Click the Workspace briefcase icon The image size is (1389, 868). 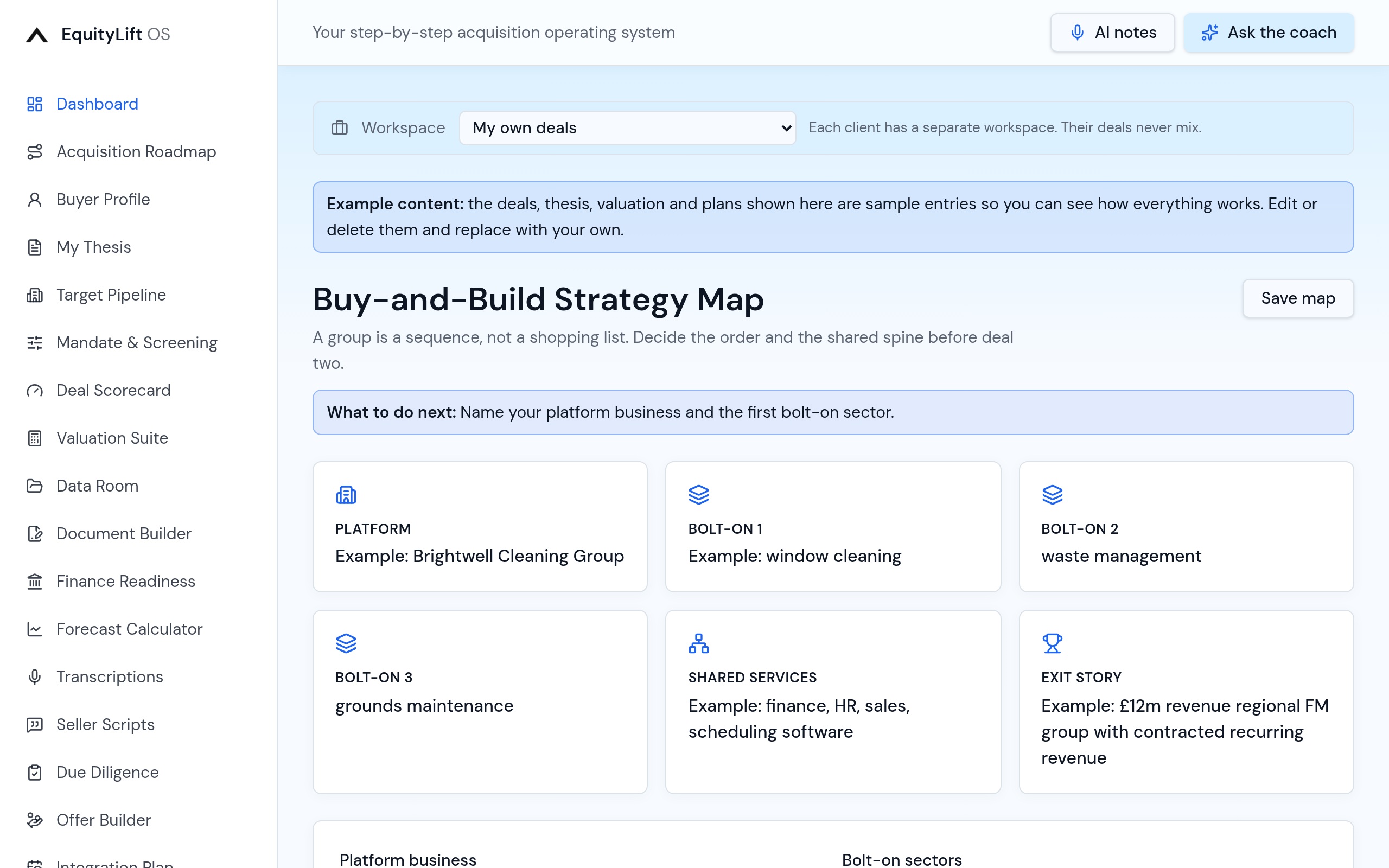point(340,127)
